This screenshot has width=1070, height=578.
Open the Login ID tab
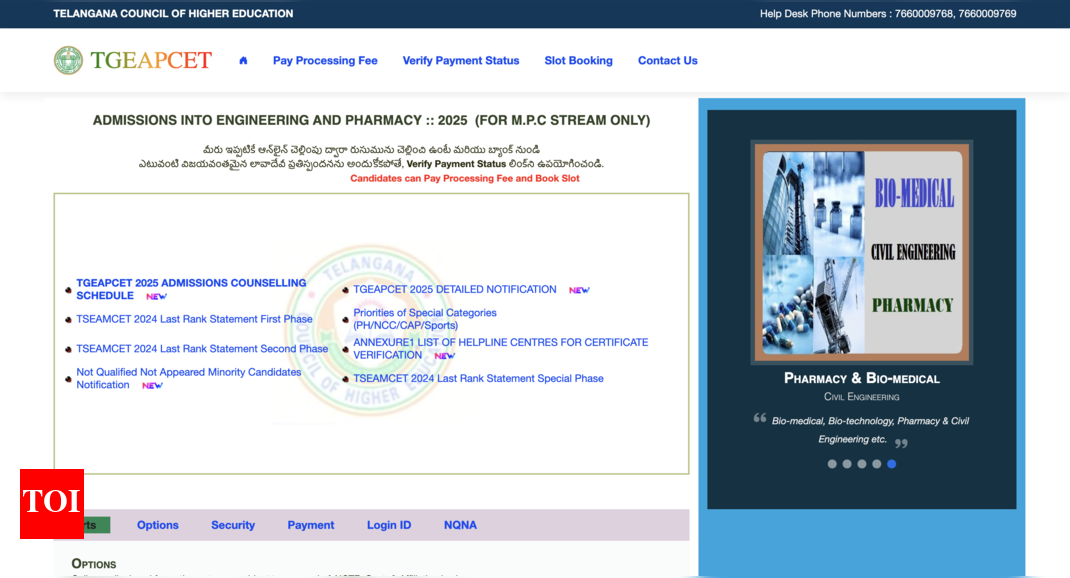tap(389, 525)
